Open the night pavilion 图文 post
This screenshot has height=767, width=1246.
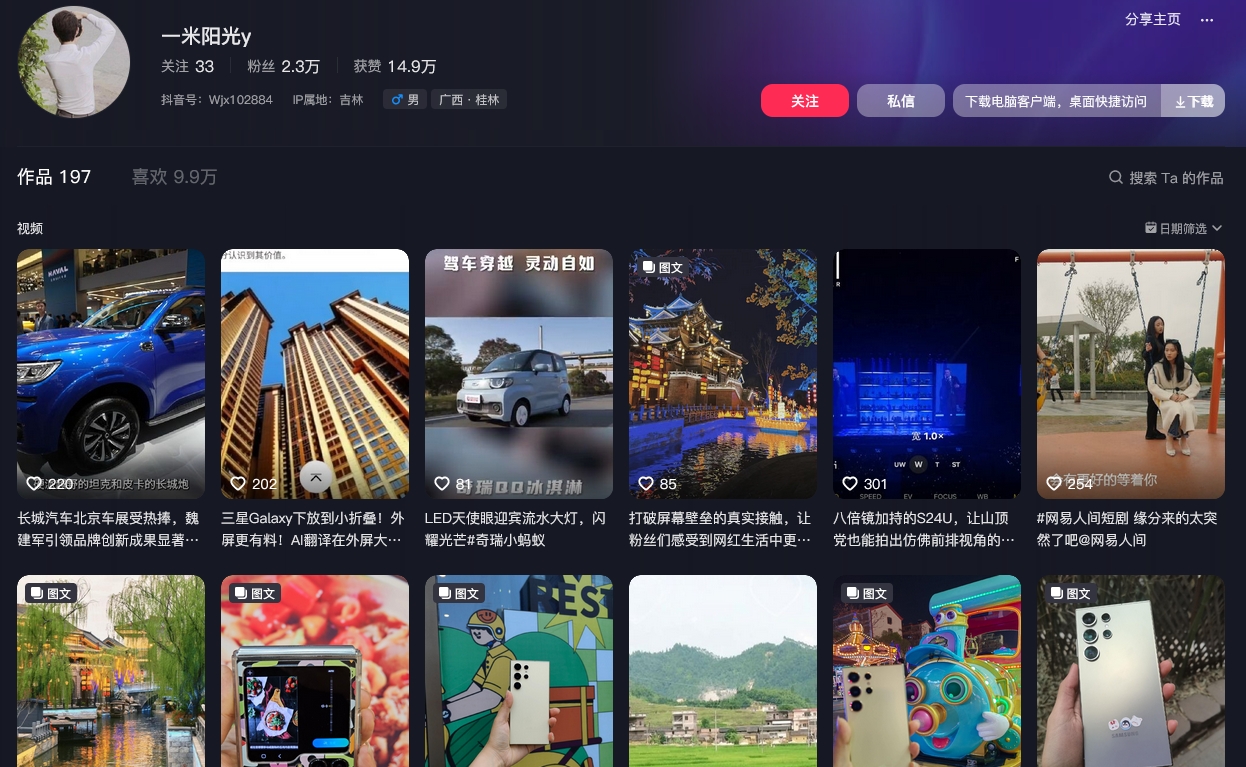pyautogui.click(x=723, y=374)
